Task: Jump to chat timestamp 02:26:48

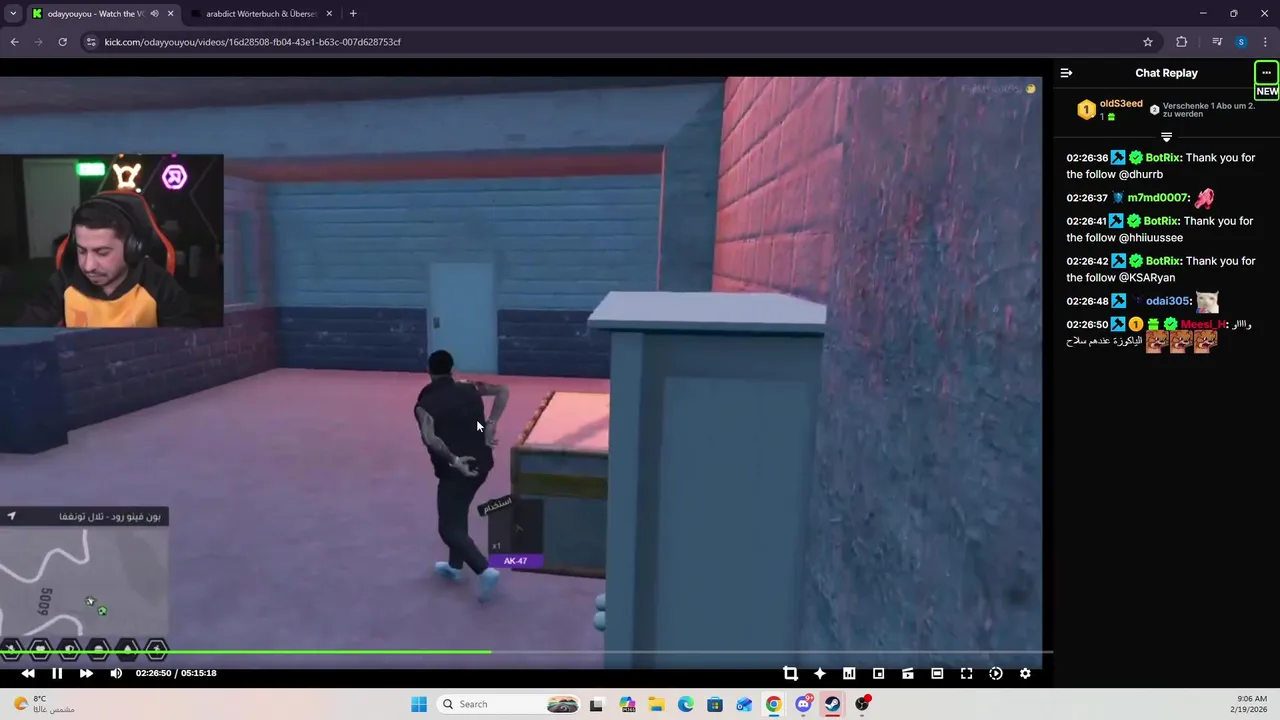Action: [x=1087, y=301]
